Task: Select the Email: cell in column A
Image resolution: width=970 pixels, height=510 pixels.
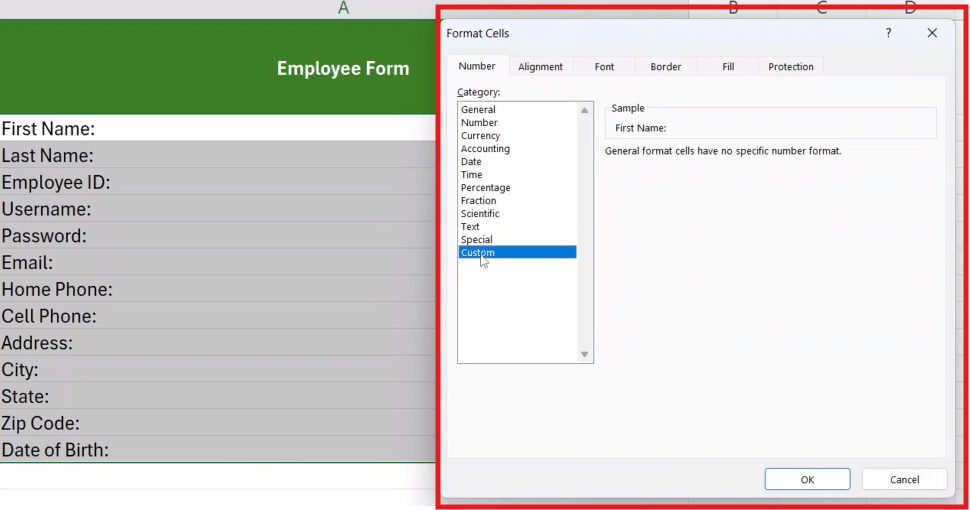Action: point(218,262)
